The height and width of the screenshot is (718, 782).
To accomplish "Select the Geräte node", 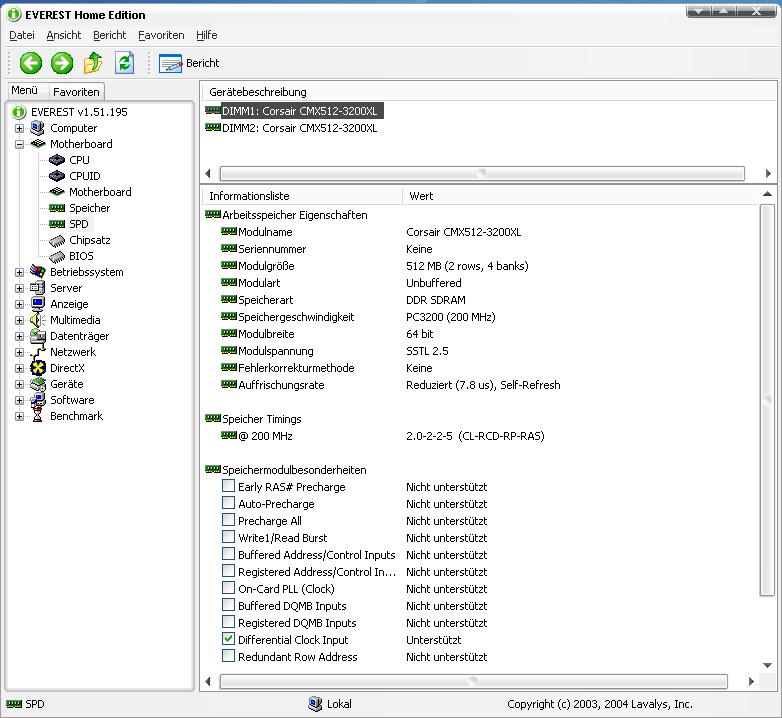I will 66,383.
